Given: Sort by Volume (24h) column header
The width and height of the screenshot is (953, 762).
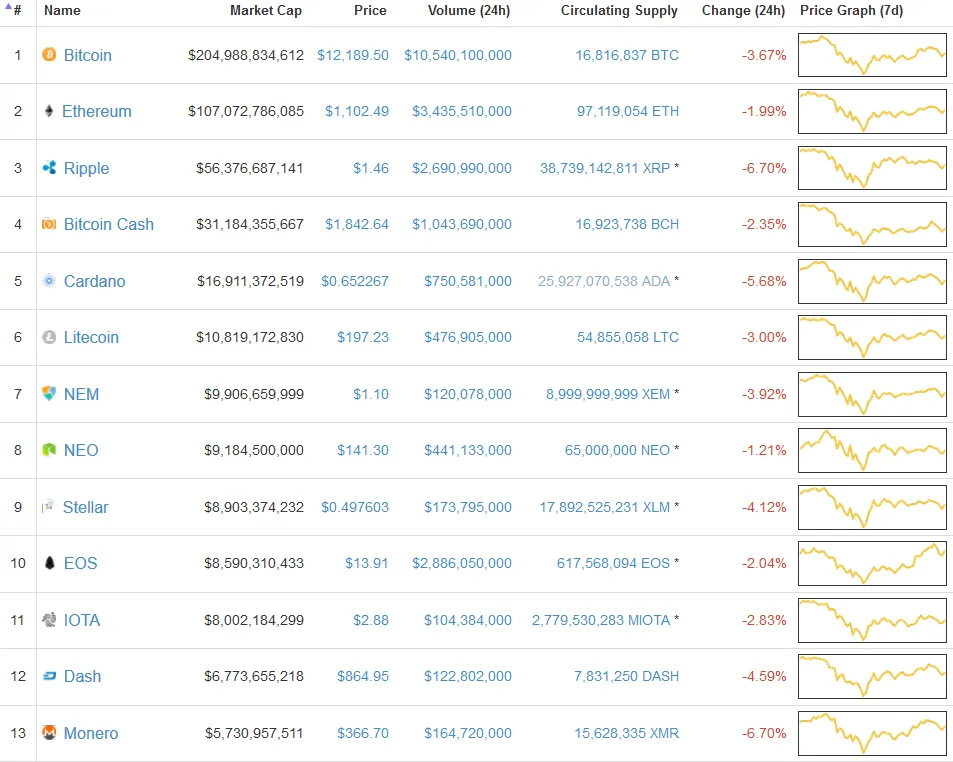Looking at the screenshot, I should coord(469,10).
